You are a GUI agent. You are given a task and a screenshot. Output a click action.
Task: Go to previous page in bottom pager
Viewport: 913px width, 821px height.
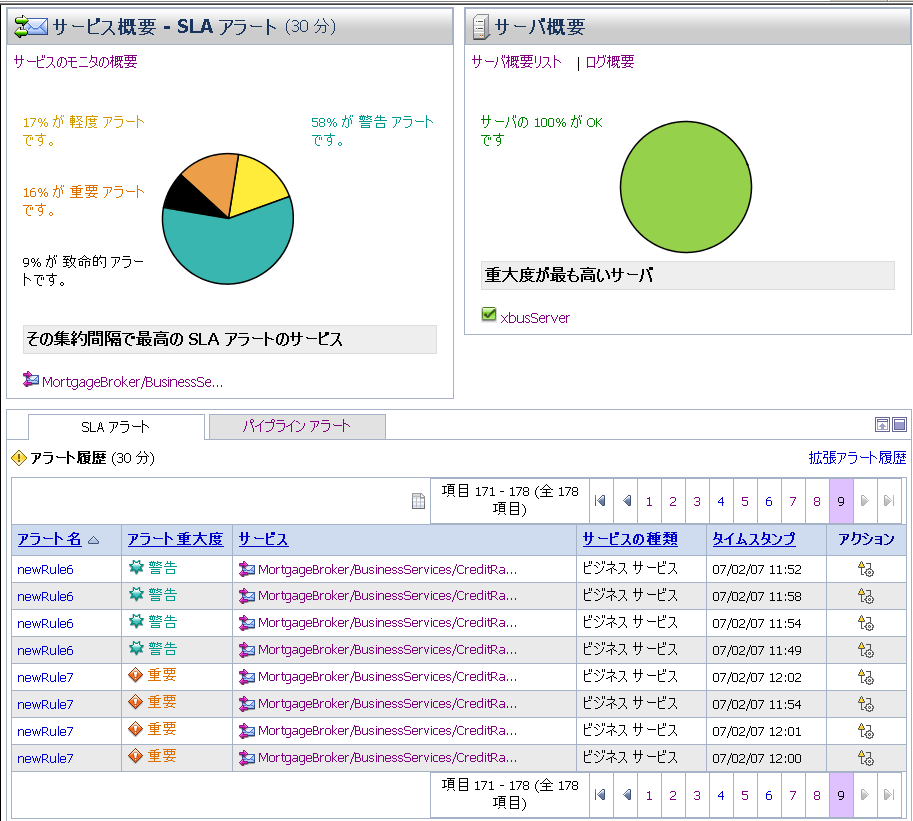[627, 795]
